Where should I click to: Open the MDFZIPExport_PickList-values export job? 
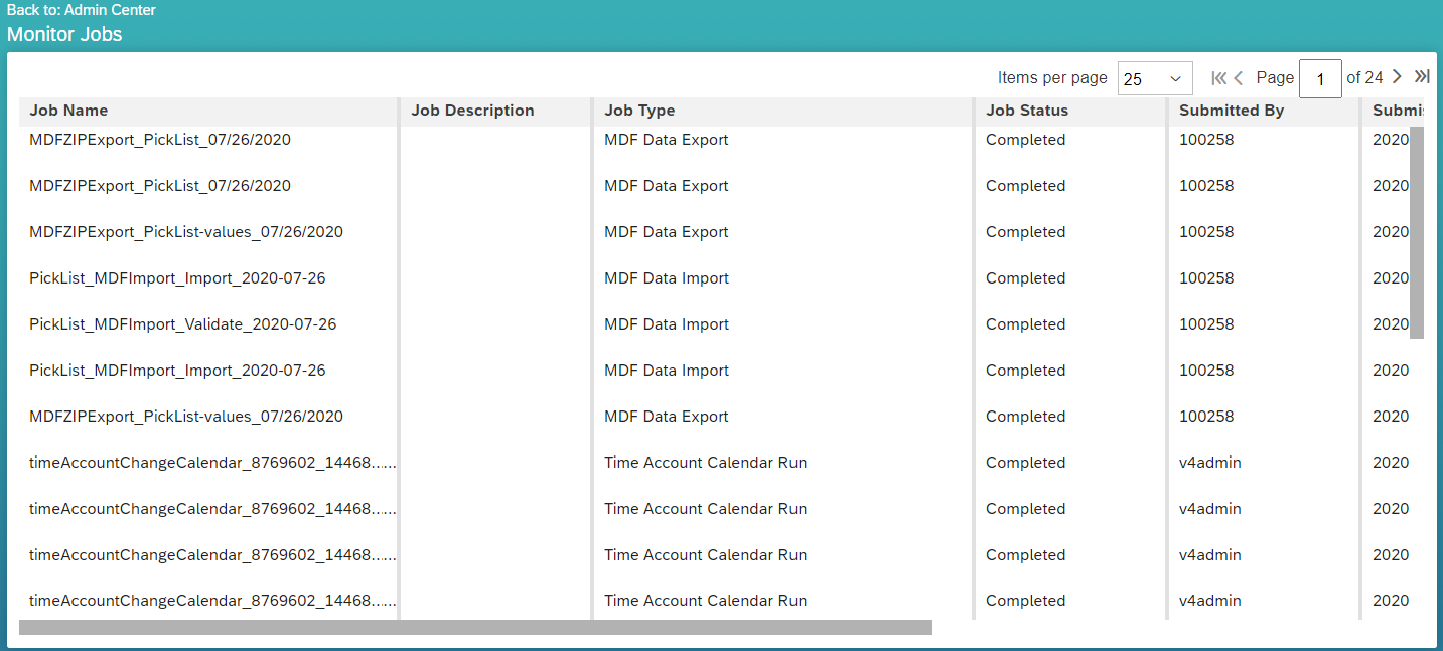186,231
